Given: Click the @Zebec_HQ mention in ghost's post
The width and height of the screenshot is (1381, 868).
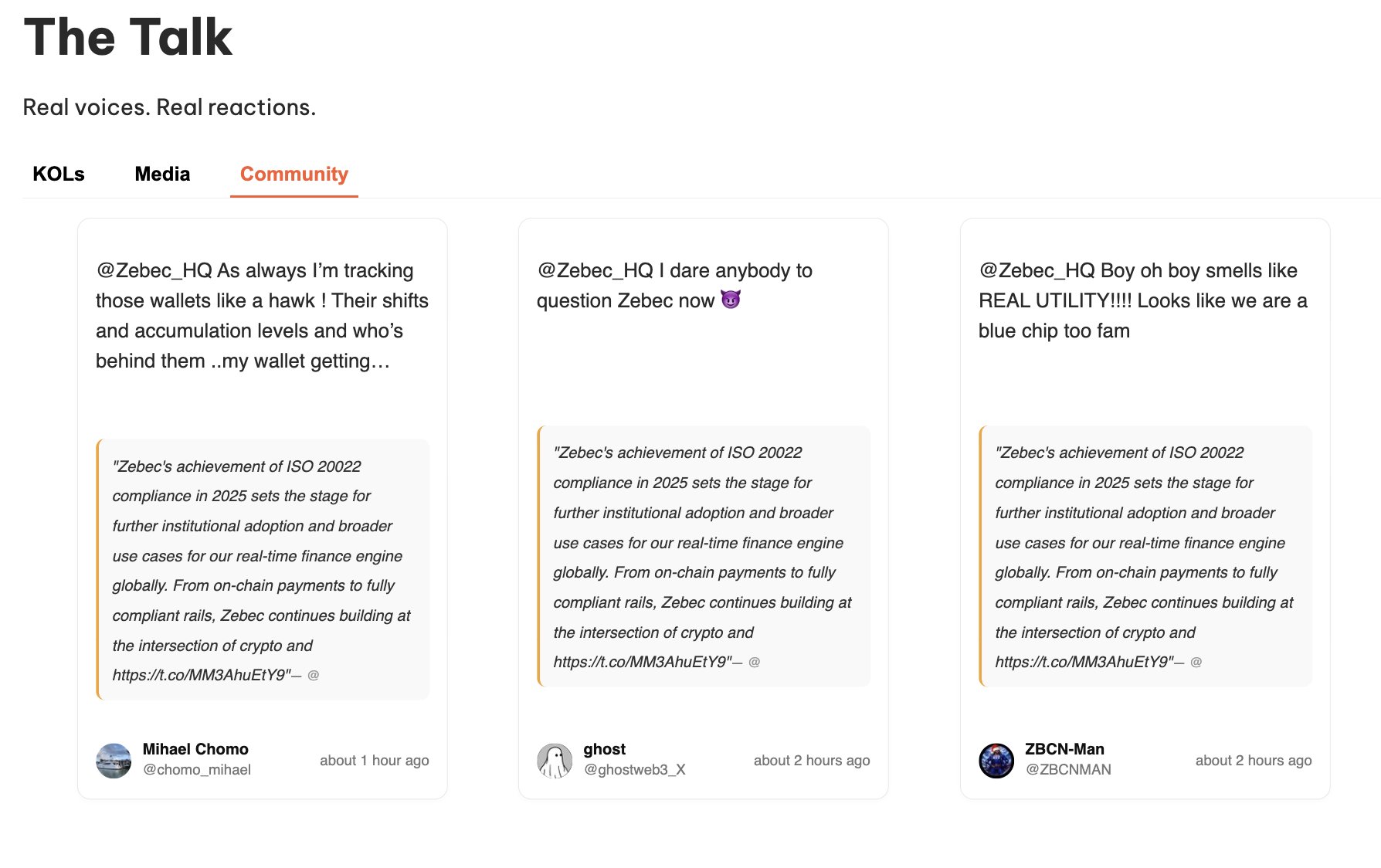Looking at the screenshot, I should click(x=595, y=271).
